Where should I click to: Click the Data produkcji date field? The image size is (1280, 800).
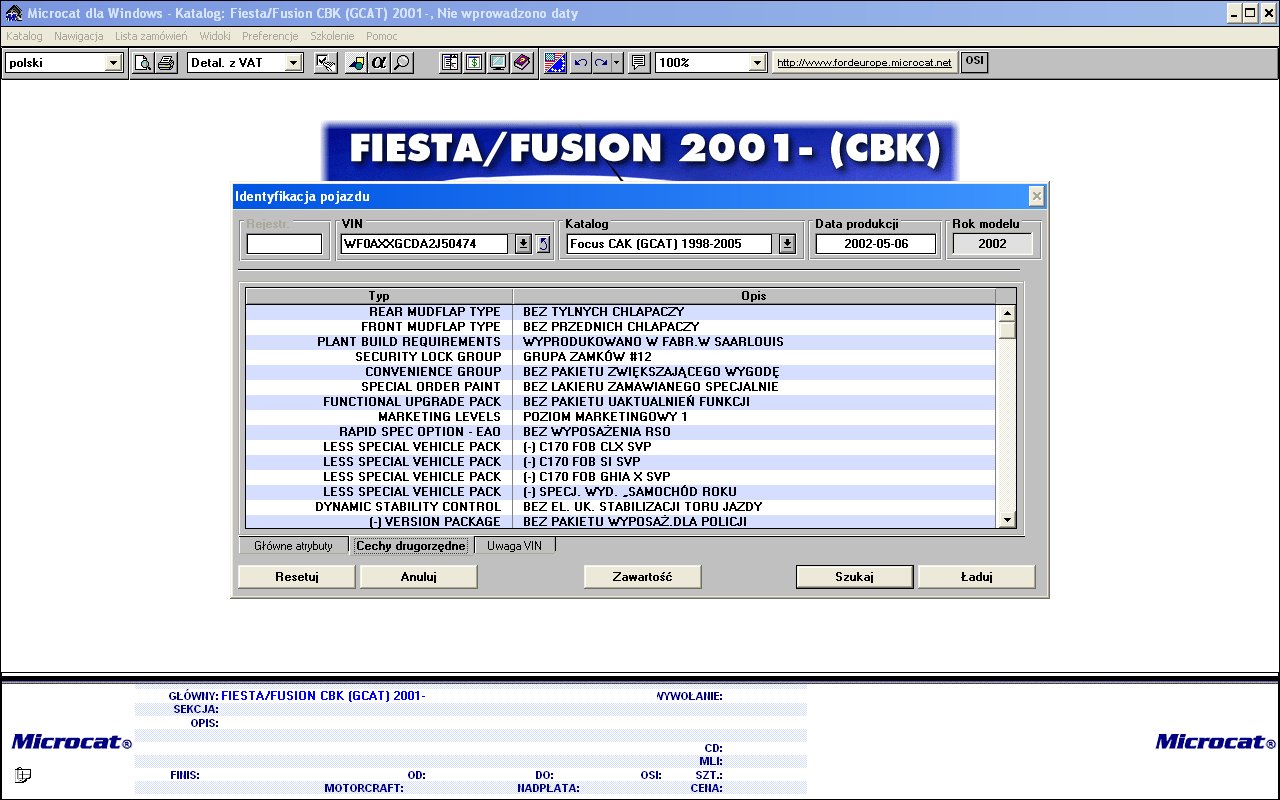[875, 244]
